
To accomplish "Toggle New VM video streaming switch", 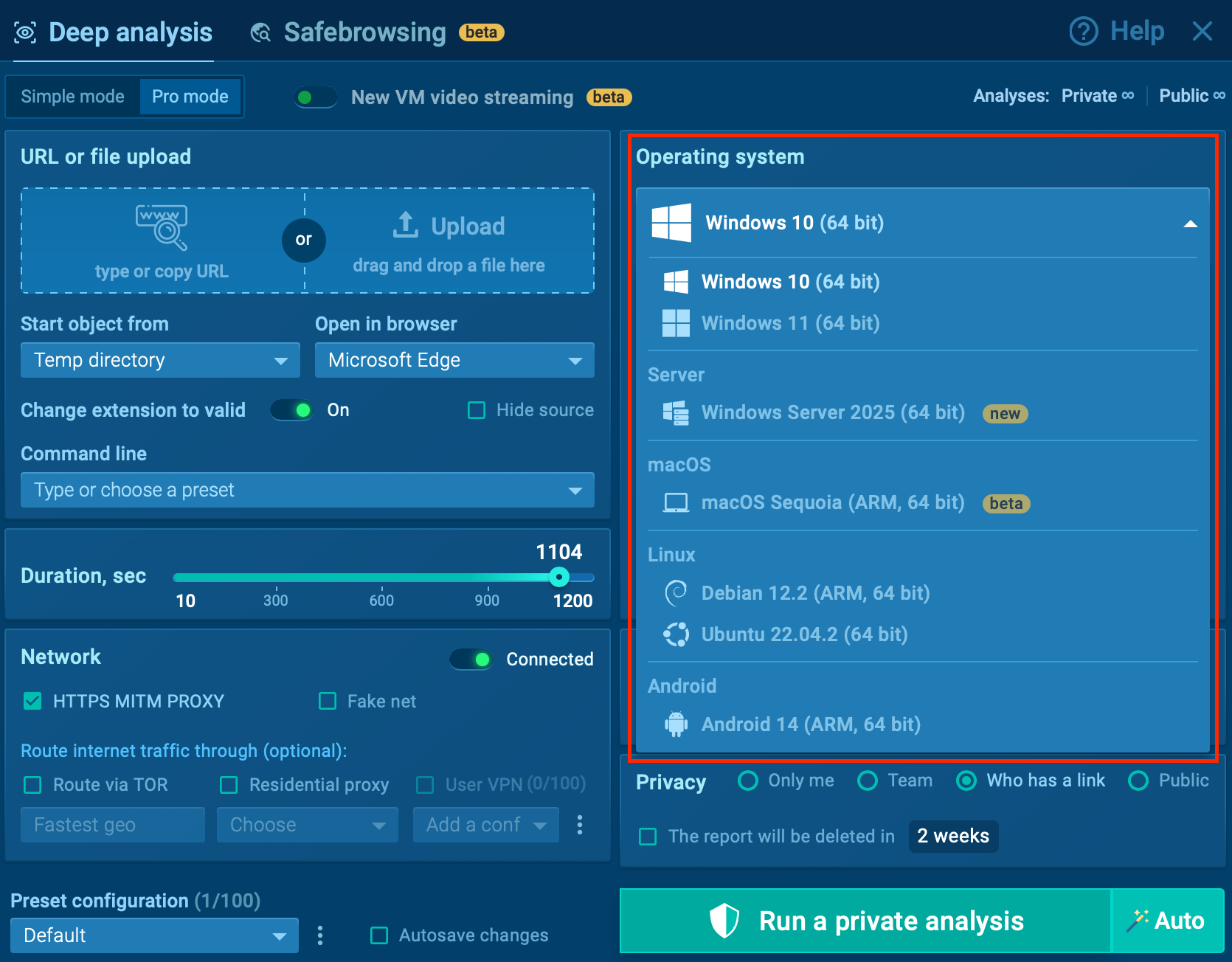I will pos(316,97).
